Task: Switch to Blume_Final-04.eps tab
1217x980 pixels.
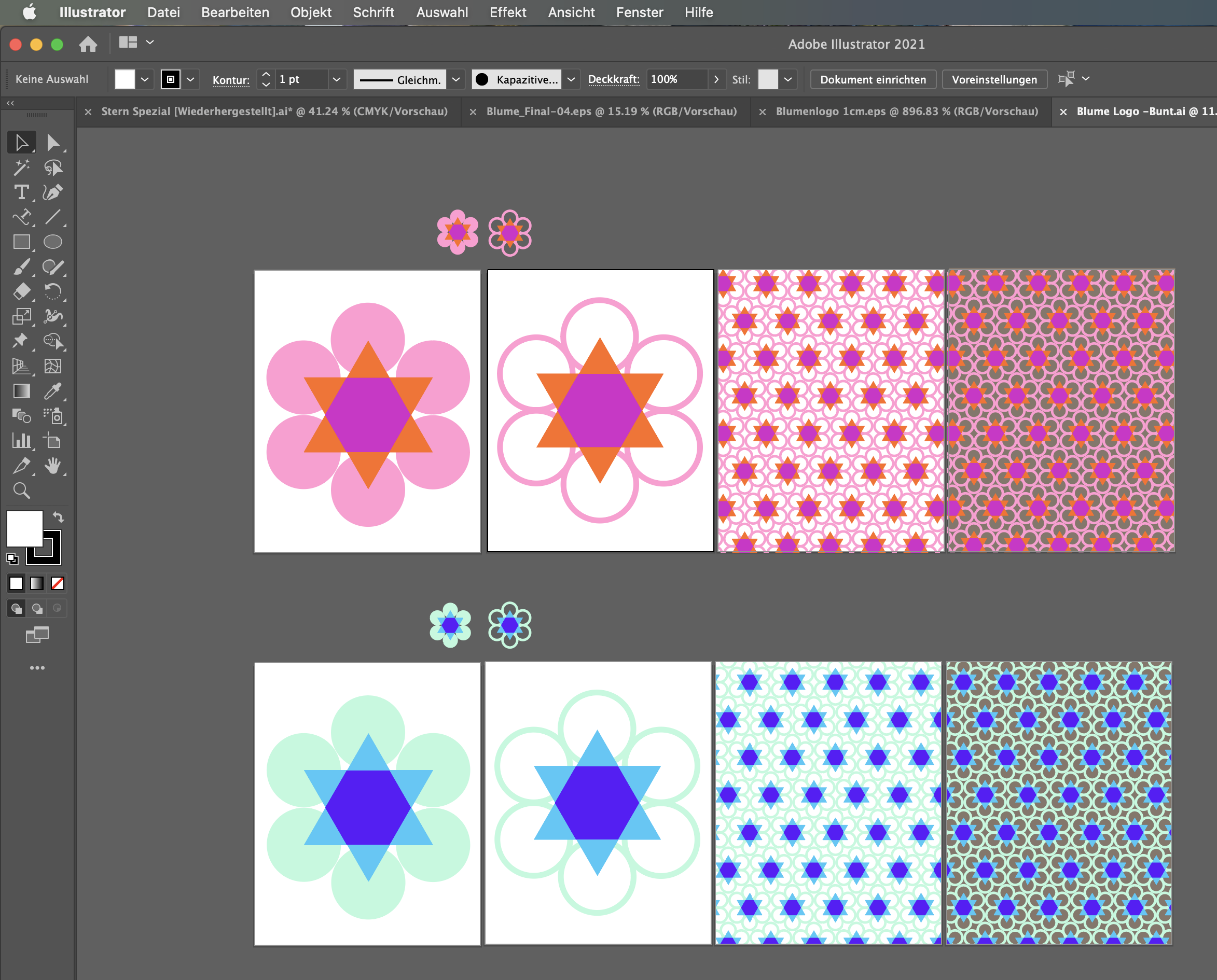Action: pos(611,112)
